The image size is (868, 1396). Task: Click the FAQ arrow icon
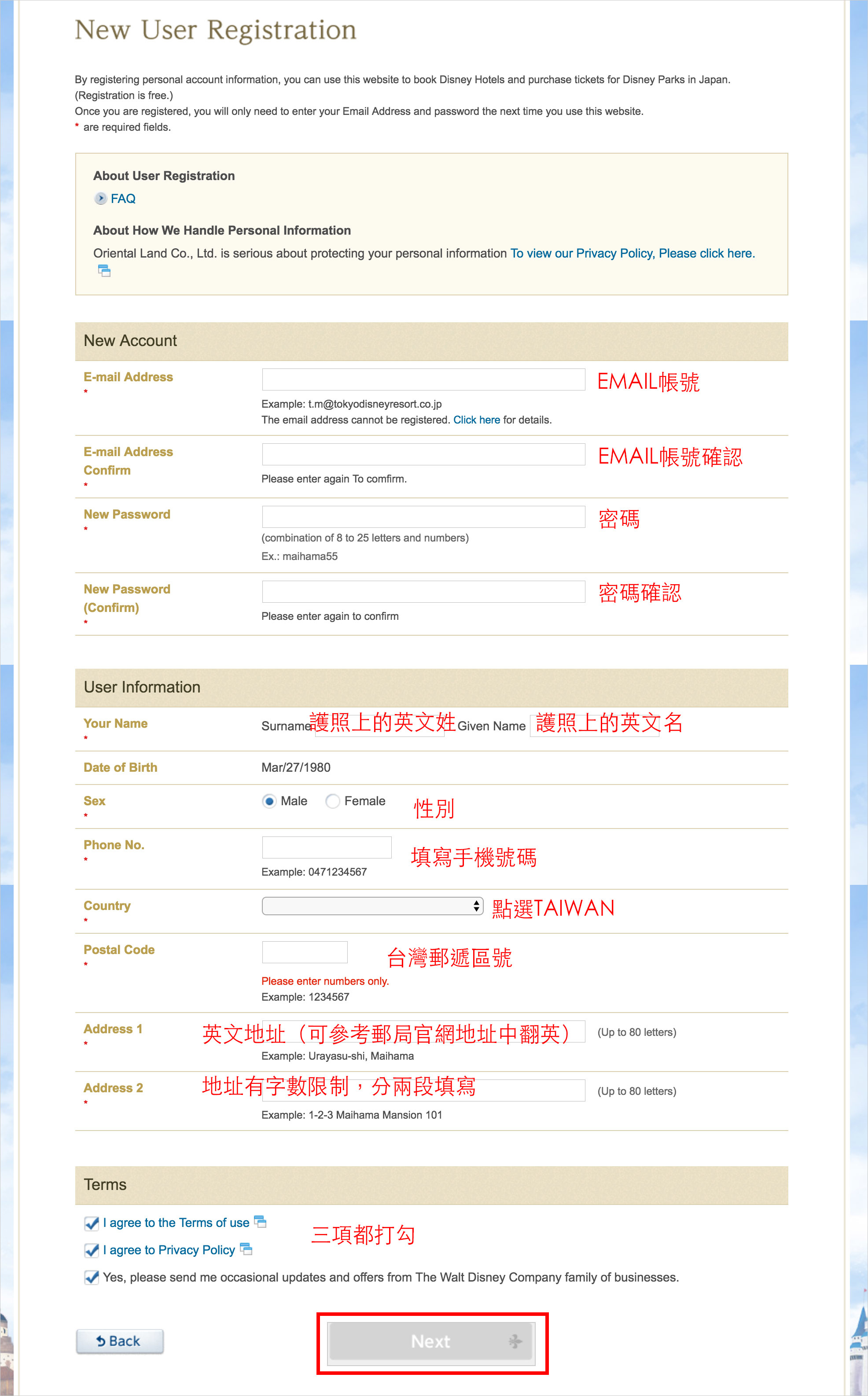point(100,199)
